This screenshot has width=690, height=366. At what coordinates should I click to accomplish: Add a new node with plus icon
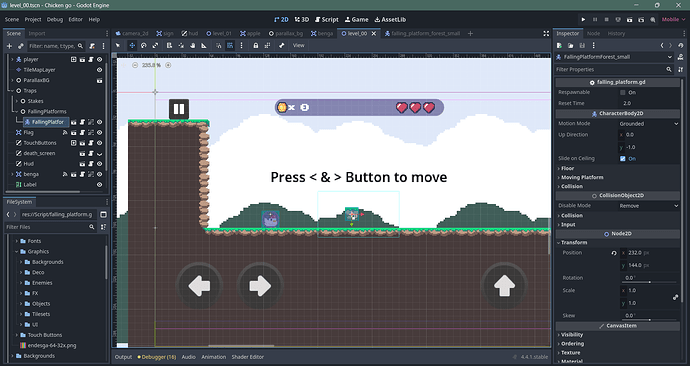[9, 46]
